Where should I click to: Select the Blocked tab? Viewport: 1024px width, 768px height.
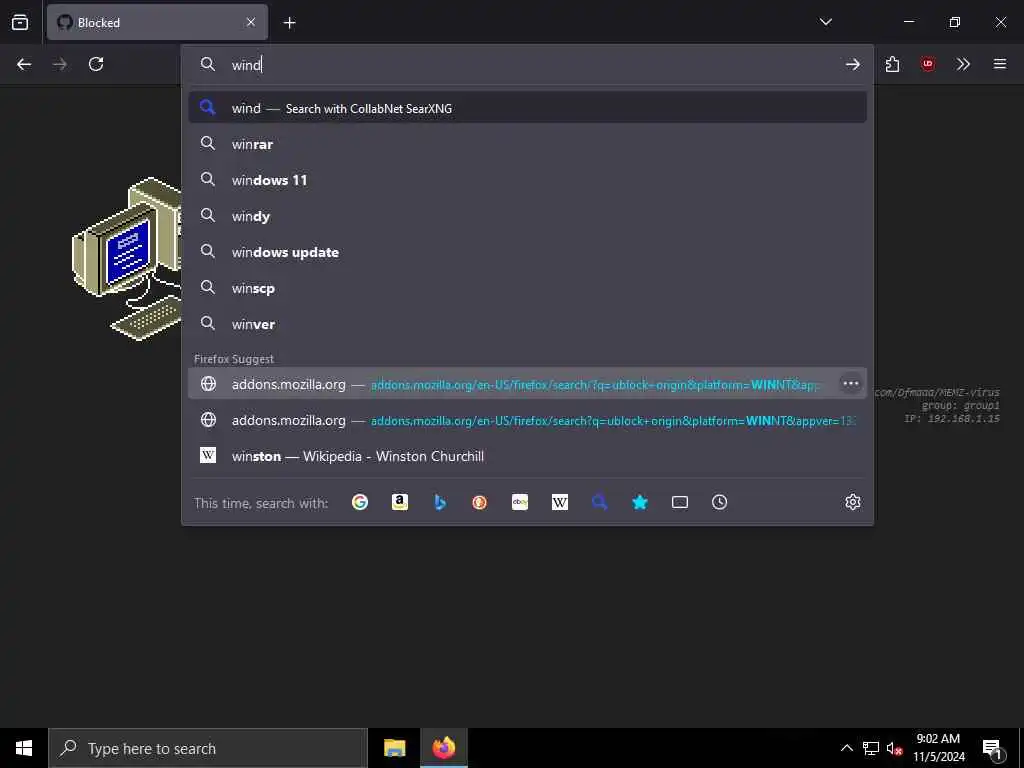coord(157,22)
